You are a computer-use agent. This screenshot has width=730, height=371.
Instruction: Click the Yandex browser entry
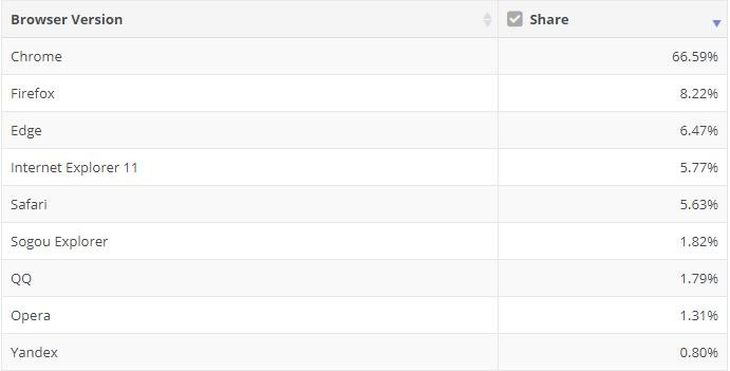coord(34,352)
